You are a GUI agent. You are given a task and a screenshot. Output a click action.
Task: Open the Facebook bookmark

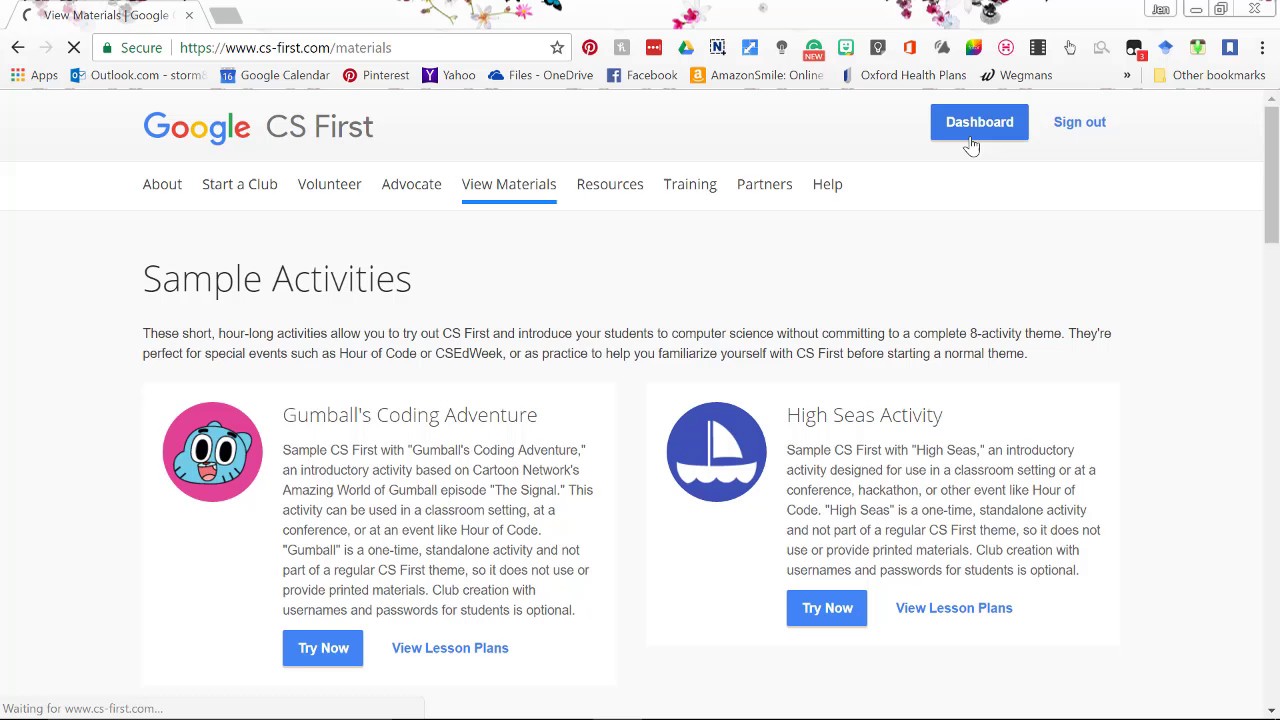tap(642, 75)
